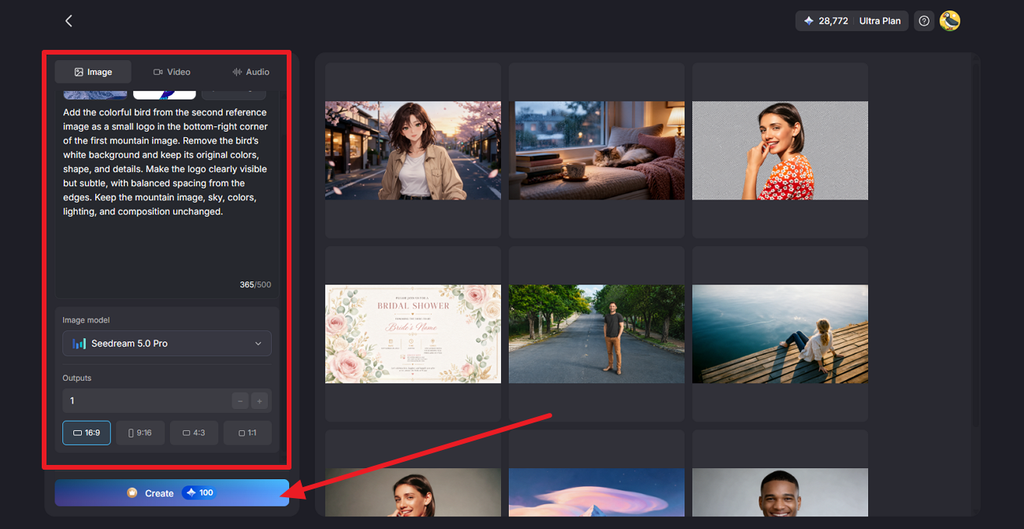Select the 16:9 aspect ratio
1024x529 pixels.
[86, 433]
